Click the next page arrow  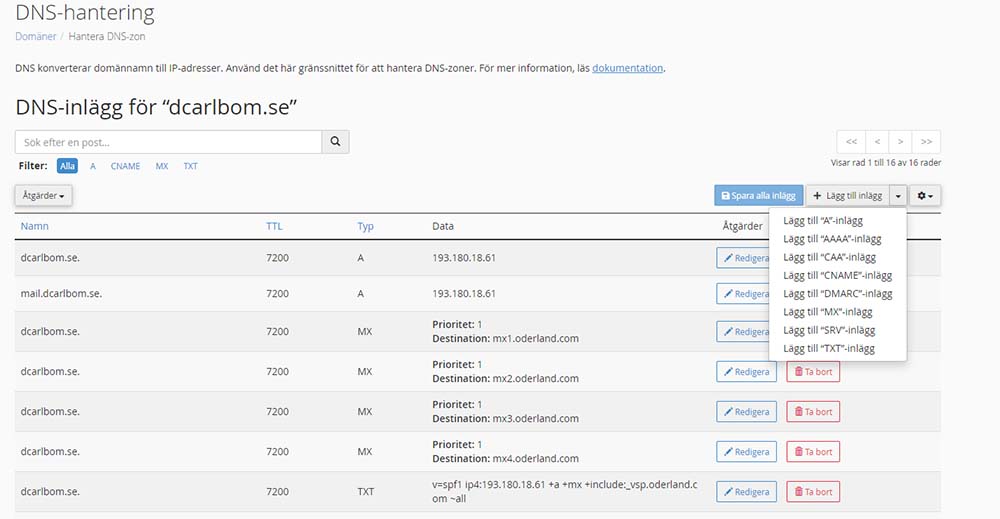pos(901,142)
